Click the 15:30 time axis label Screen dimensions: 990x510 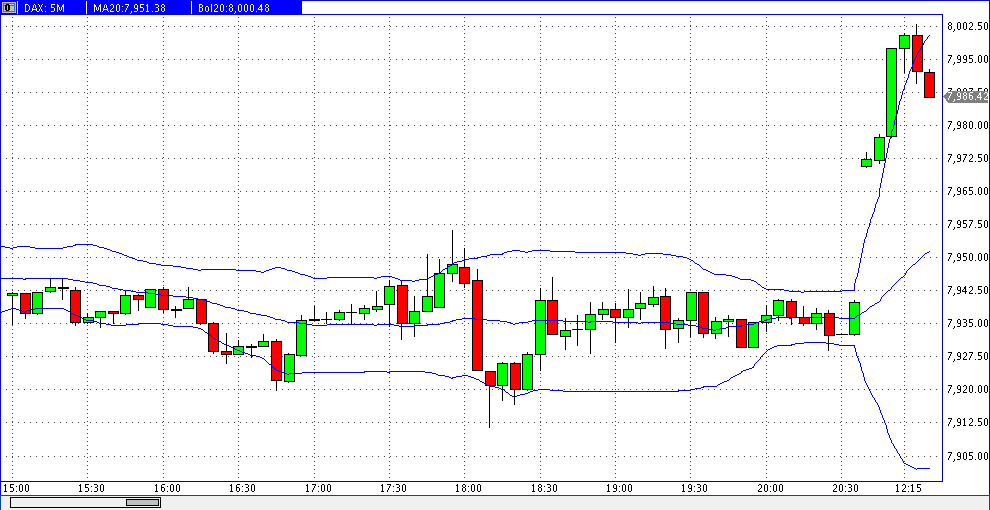click(91, 489)
